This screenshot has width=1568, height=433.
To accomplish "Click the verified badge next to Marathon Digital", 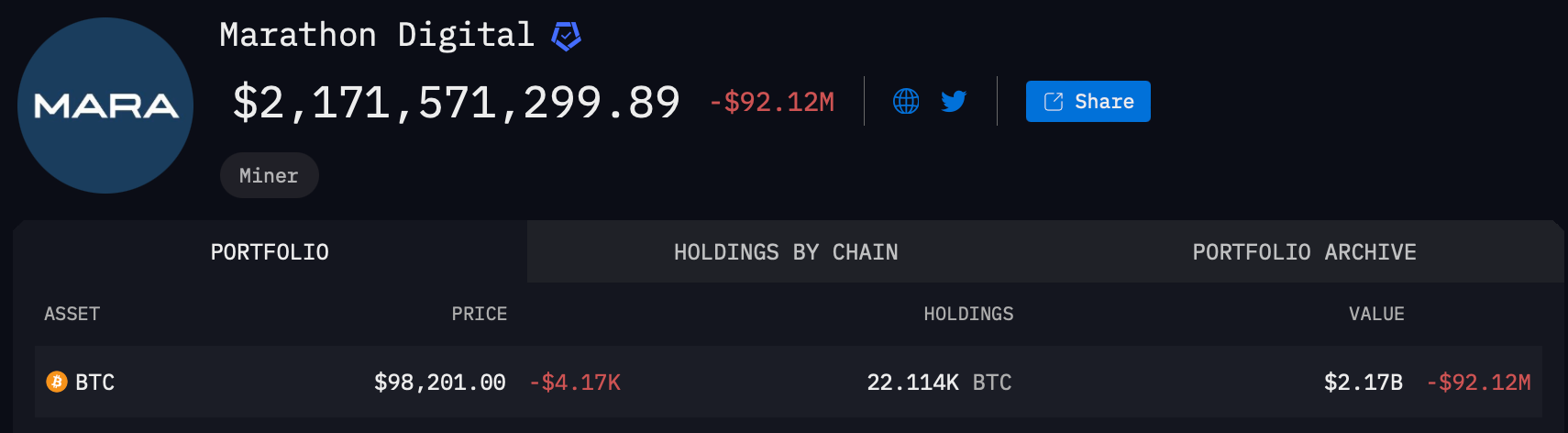I will pyautogui.click(x=566, y=36).
